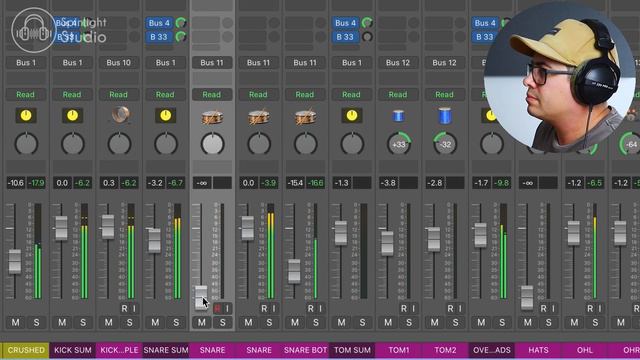Image resolution: width=640 pixels, height=360 pixels.
Task: Click the kick drum icon on KICK...PLE strip
Action: (x=120, y=116)
